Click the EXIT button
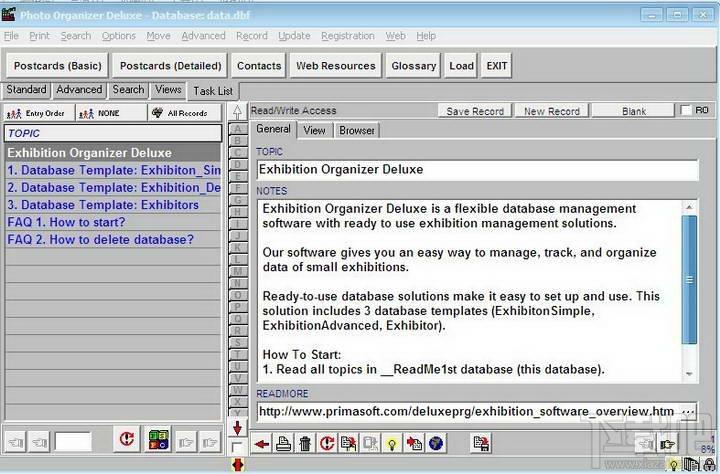 (x=497, y=66)
